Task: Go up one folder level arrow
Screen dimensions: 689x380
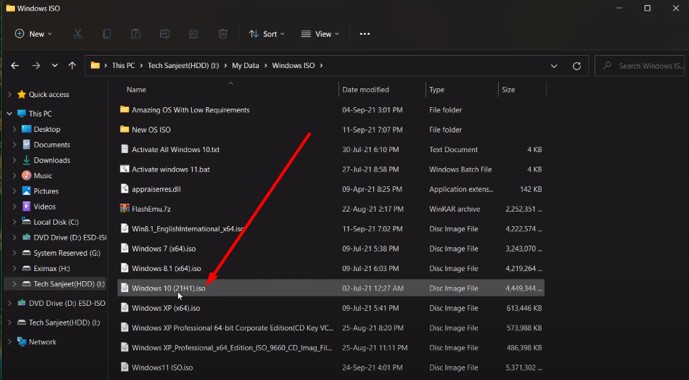Action: pyautogui.click(x=72, y=65)
